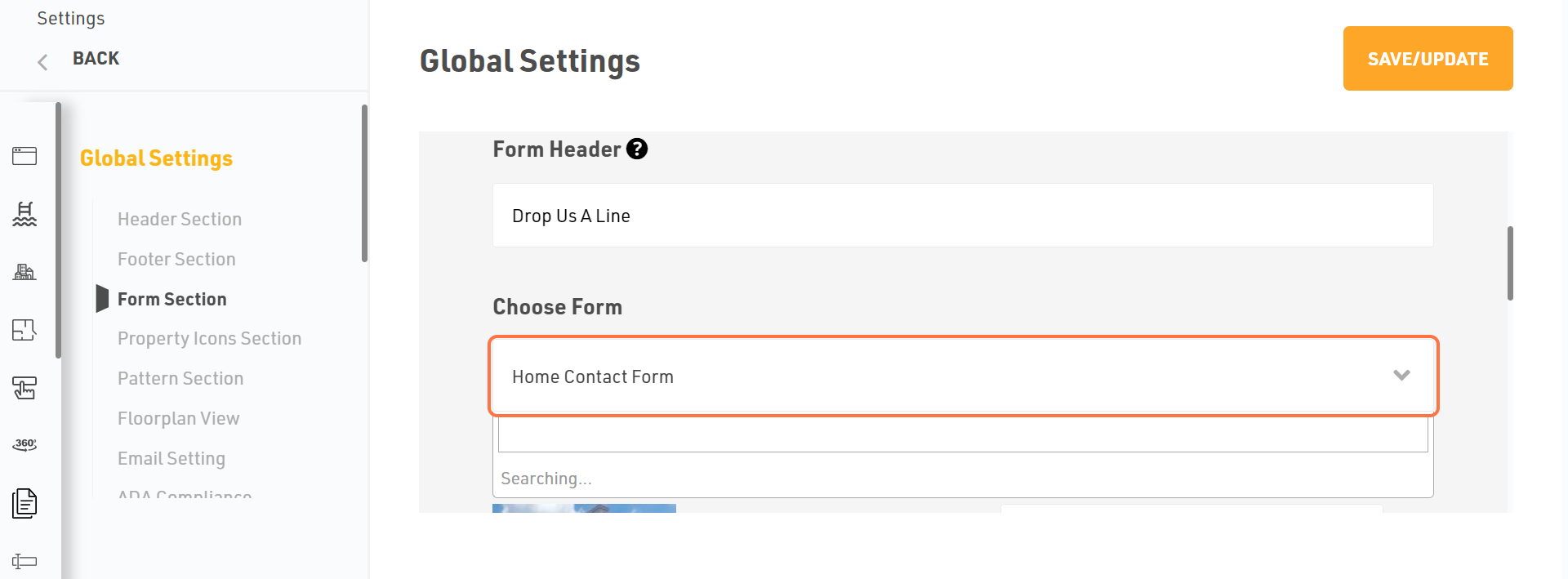Open the hand-pointer form icon

point(24,388)
